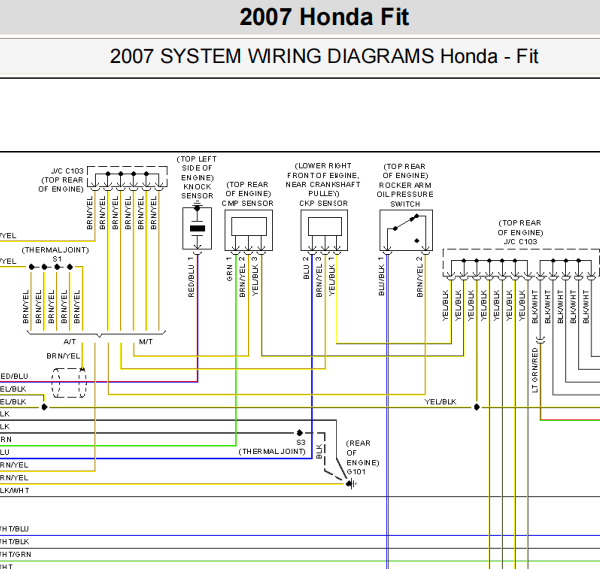
Task: Click the 'KNOCK SENSOR' label text
Action: tap(197, 191)
